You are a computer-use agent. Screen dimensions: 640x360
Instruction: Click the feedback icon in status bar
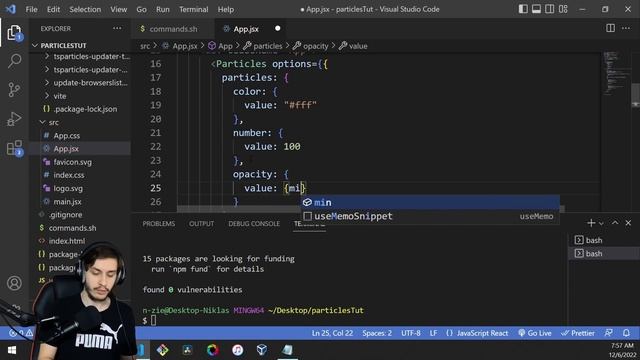pyautogui.click(x=609, y=333)
